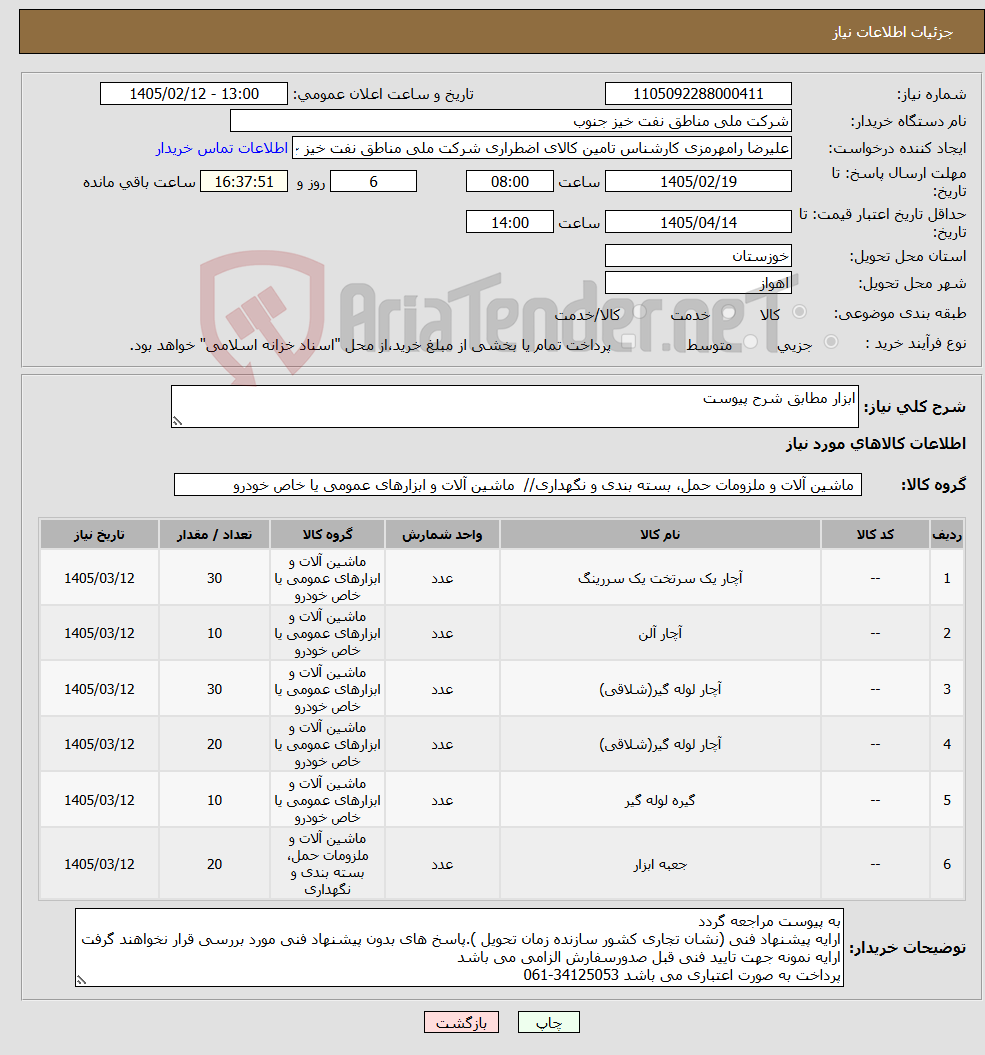Image resolution: width=985 pixels, height=1055 pixels.
Task: Click the request creator field
Action: click(x=542, y=148)
